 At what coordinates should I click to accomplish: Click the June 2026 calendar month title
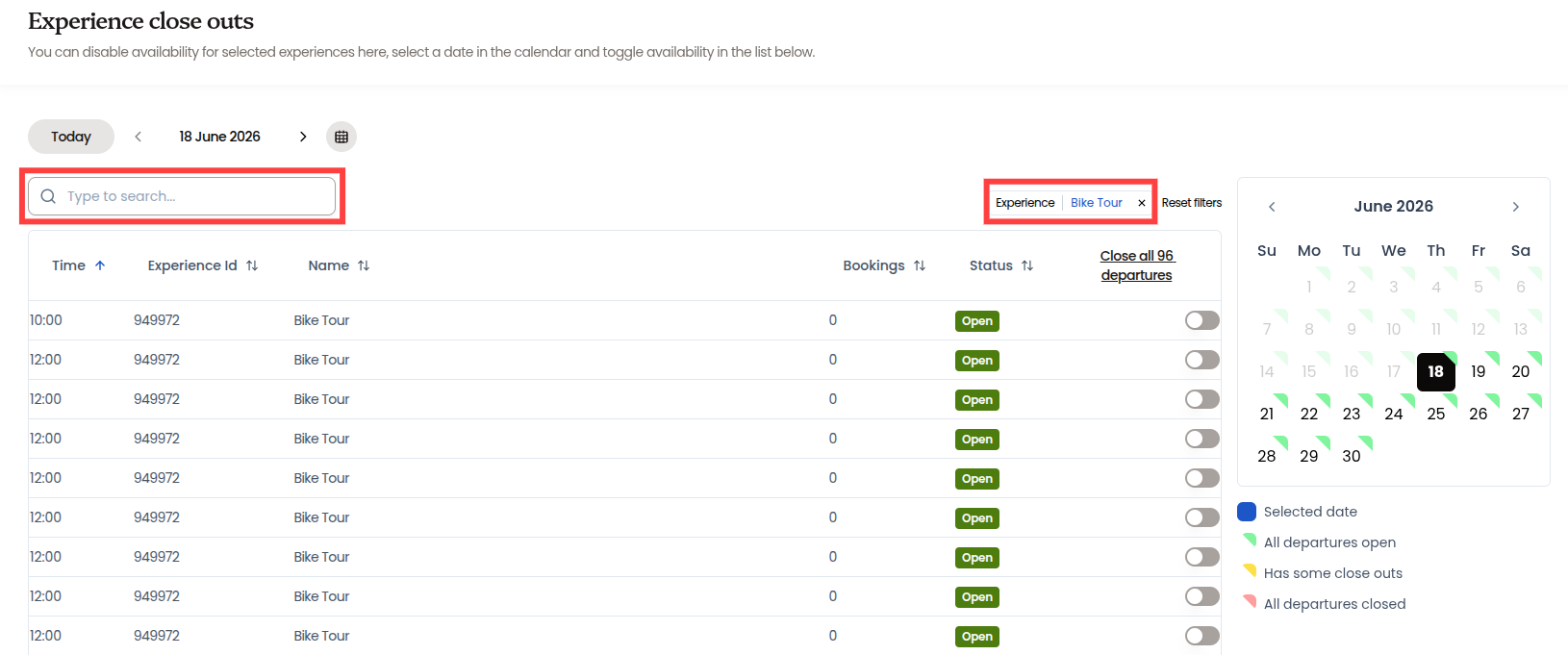point(1394,206)
